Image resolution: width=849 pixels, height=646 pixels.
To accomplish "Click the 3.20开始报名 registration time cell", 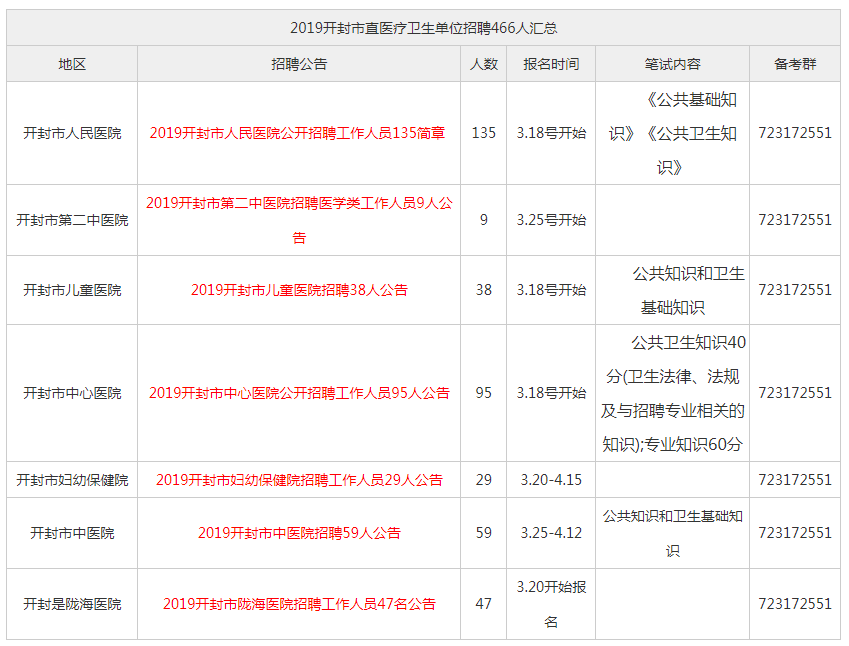I will (551, 604).
